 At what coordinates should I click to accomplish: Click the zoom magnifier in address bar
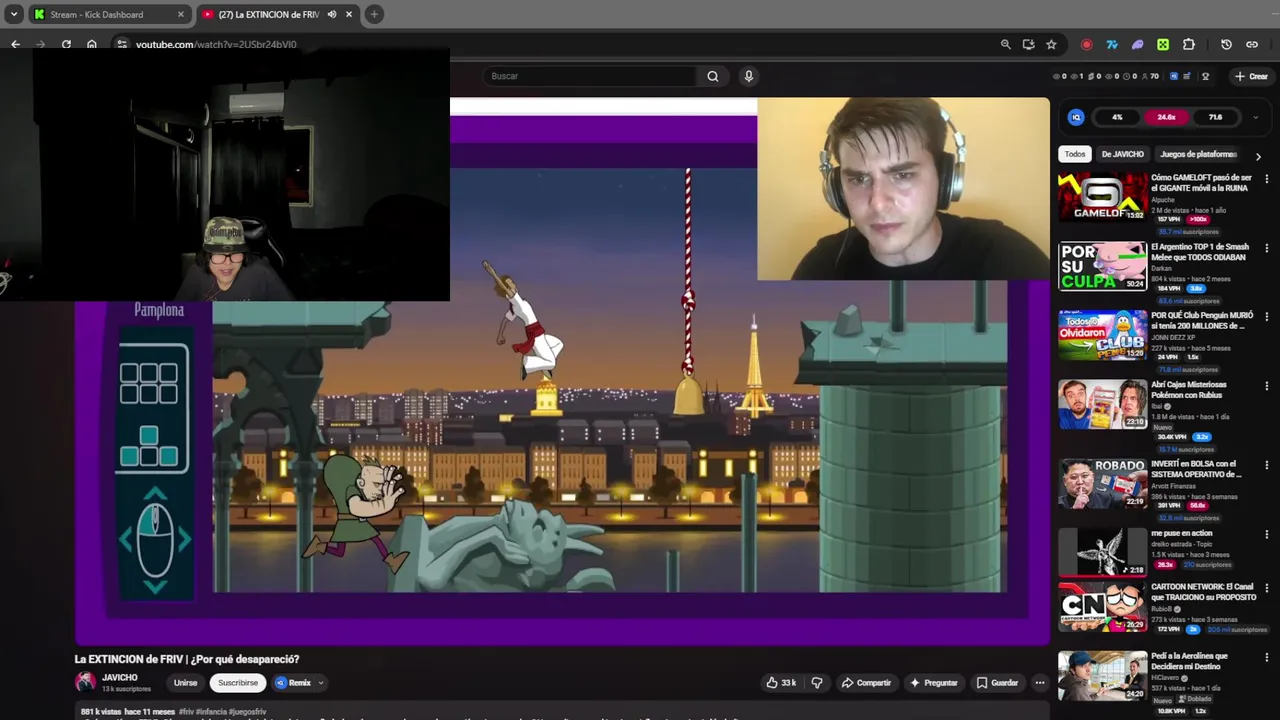click(x=1006, y=44)
